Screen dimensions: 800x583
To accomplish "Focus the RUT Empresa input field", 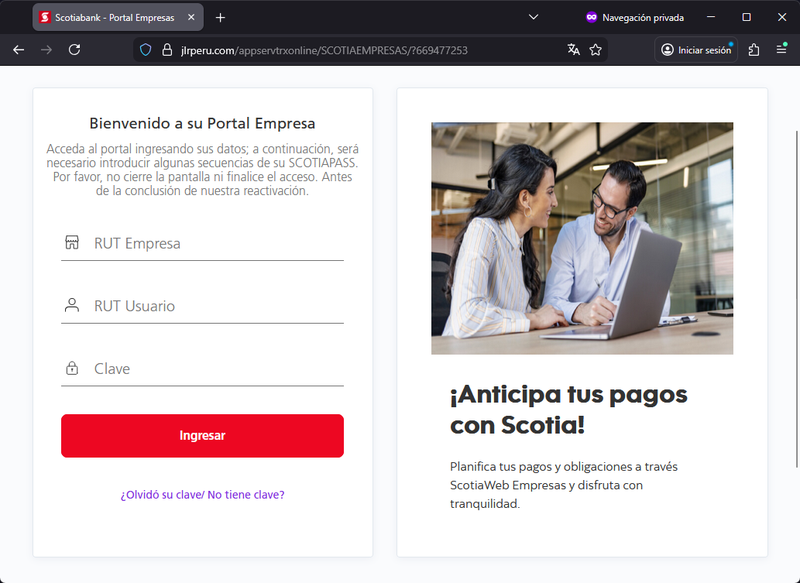I will [215, 243].
